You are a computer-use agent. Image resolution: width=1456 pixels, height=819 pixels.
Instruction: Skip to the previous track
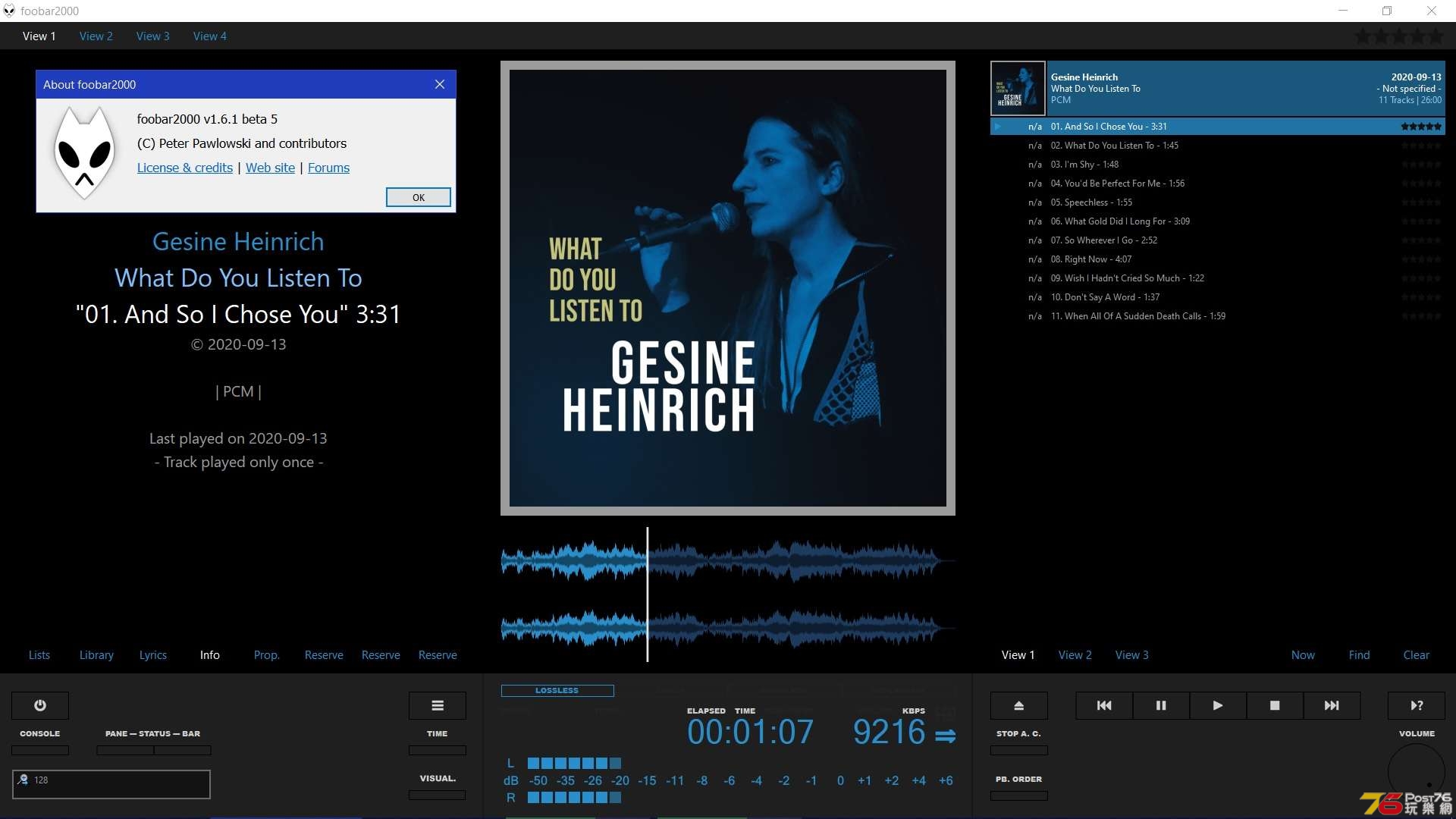1104,705
